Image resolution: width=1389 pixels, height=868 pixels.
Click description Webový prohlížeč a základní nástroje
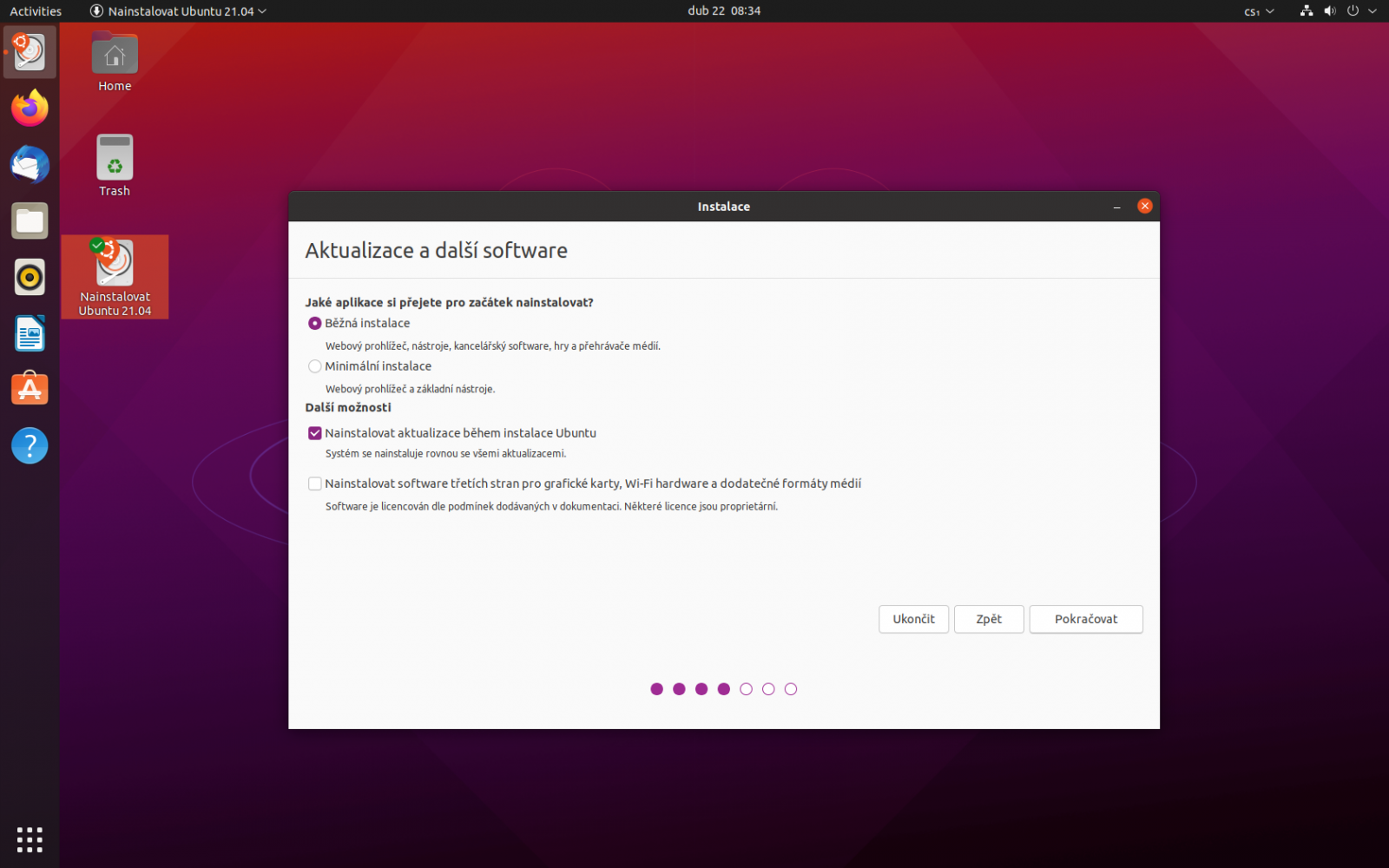[x=410, y=389]
